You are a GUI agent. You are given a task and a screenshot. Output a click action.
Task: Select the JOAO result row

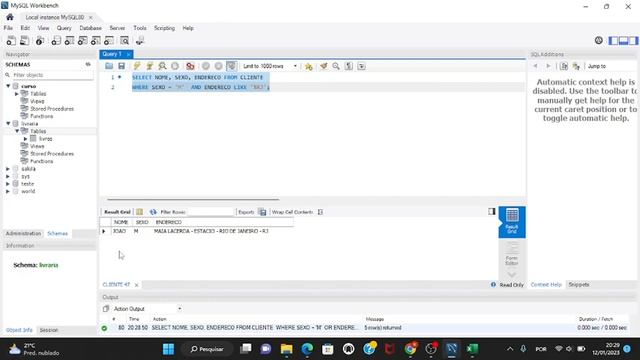(196, 231)
